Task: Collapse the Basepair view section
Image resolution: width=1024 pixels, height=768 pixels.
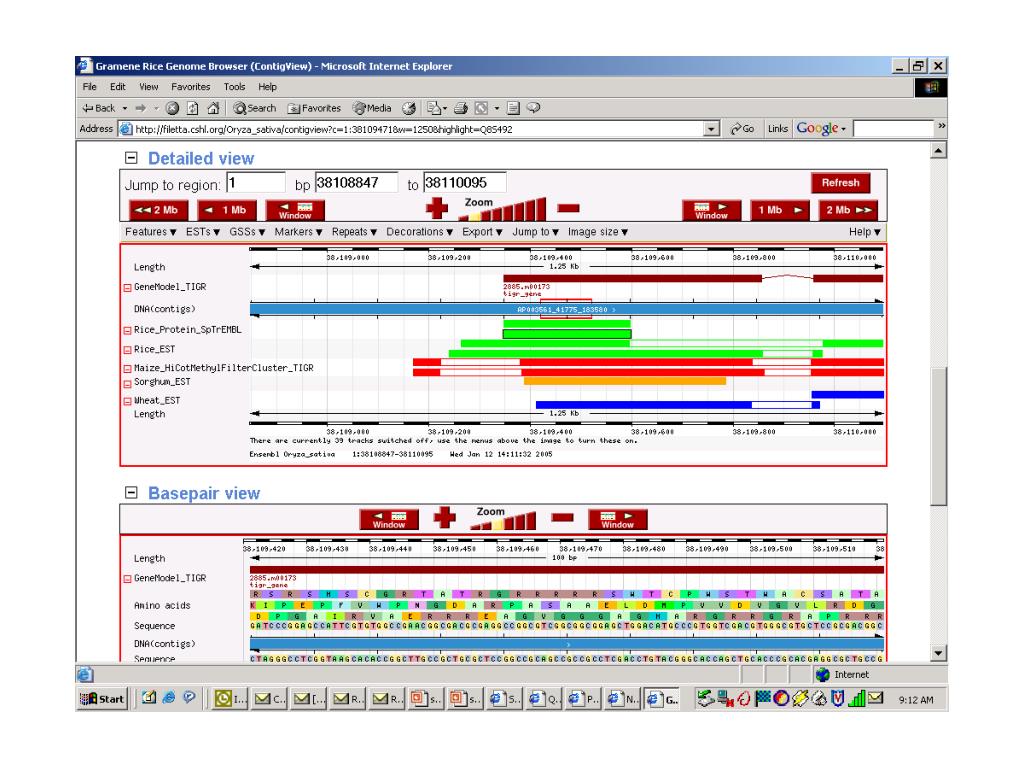Action: (131, 492)
